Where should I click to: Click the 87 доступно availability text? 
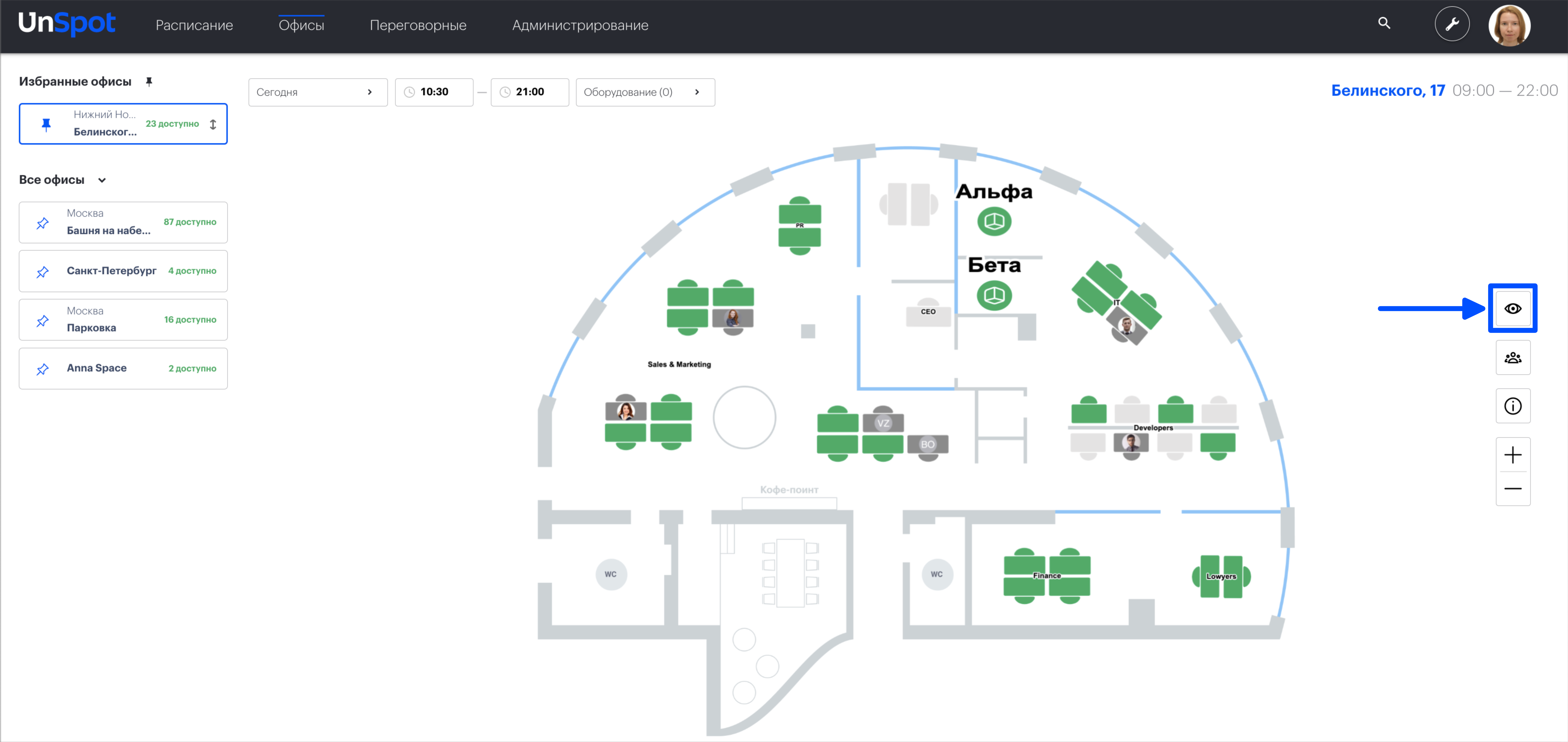pyautogui.click(x=190, y=222)
